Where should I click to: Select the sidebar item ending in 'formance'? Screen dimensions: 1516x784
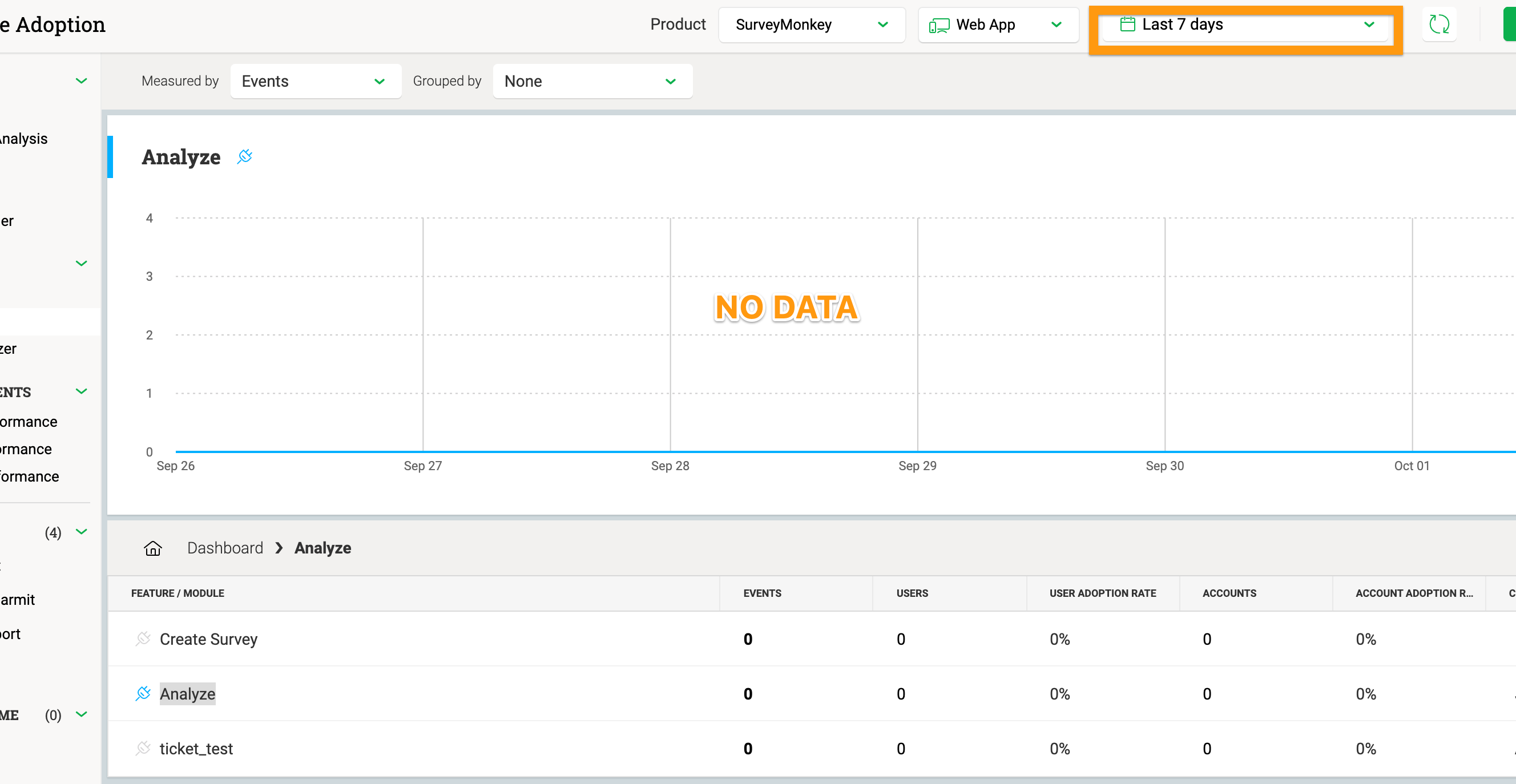(30, 476)
